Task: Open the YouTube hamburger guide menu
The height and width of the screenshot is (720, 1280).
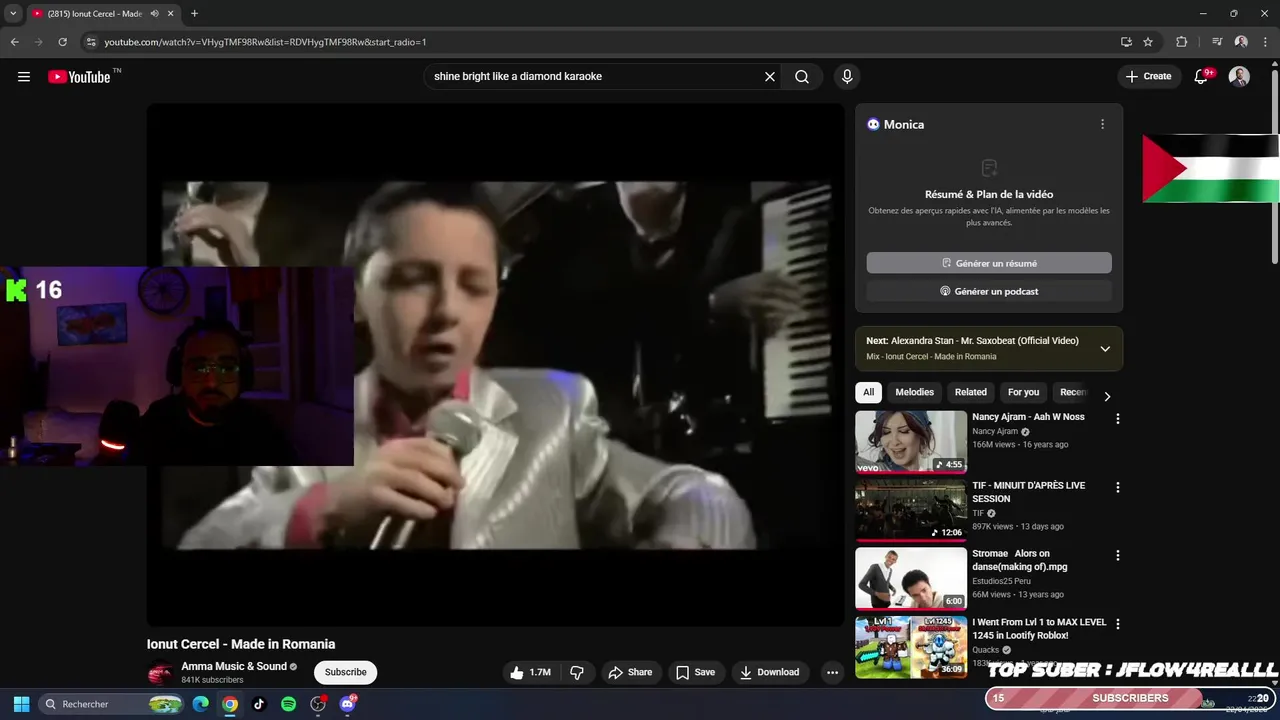Action: [24, 77]
